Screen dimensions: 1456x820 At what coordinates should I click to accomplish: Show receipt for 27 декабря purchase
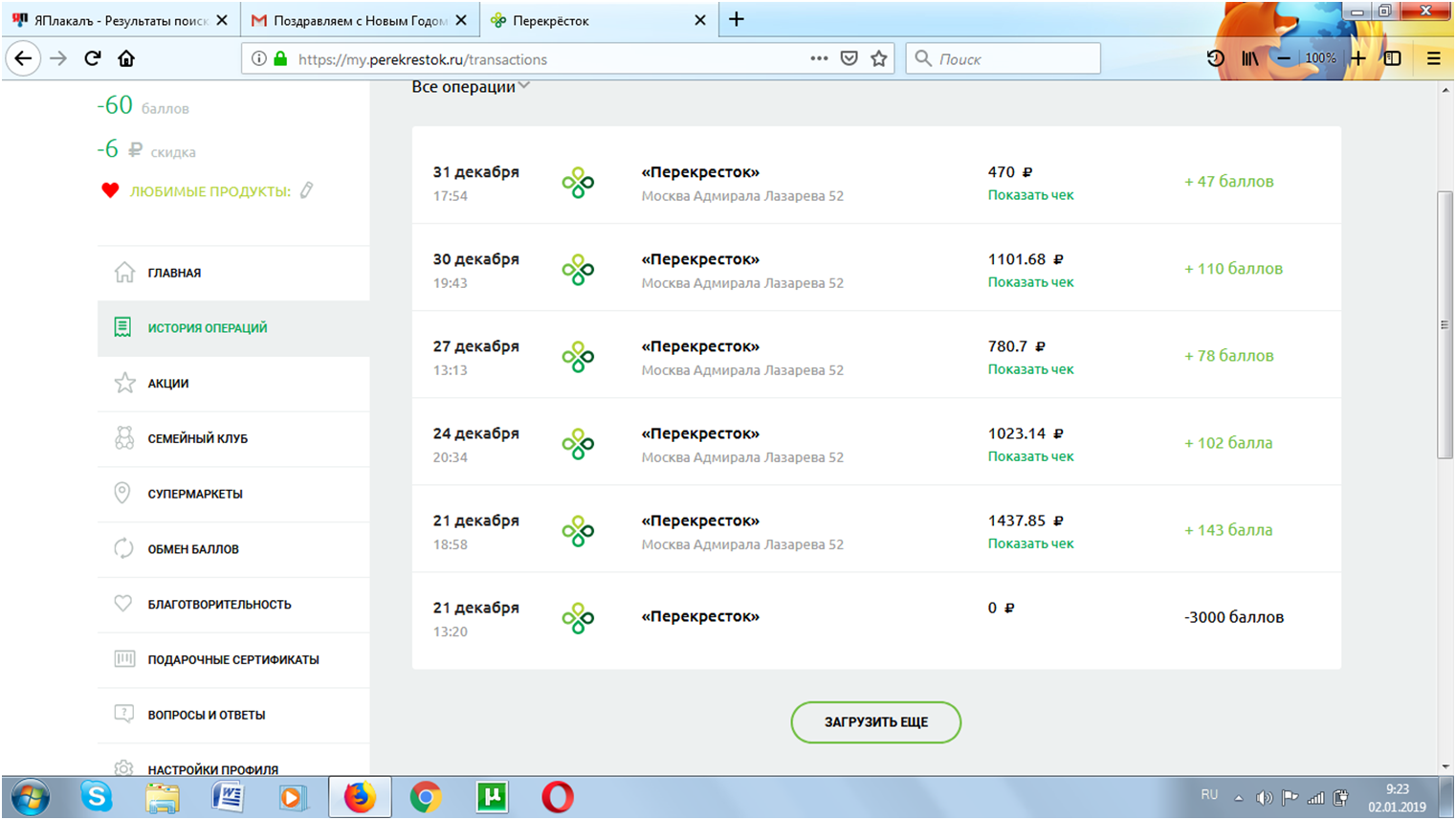click(x=1031, y=369)
